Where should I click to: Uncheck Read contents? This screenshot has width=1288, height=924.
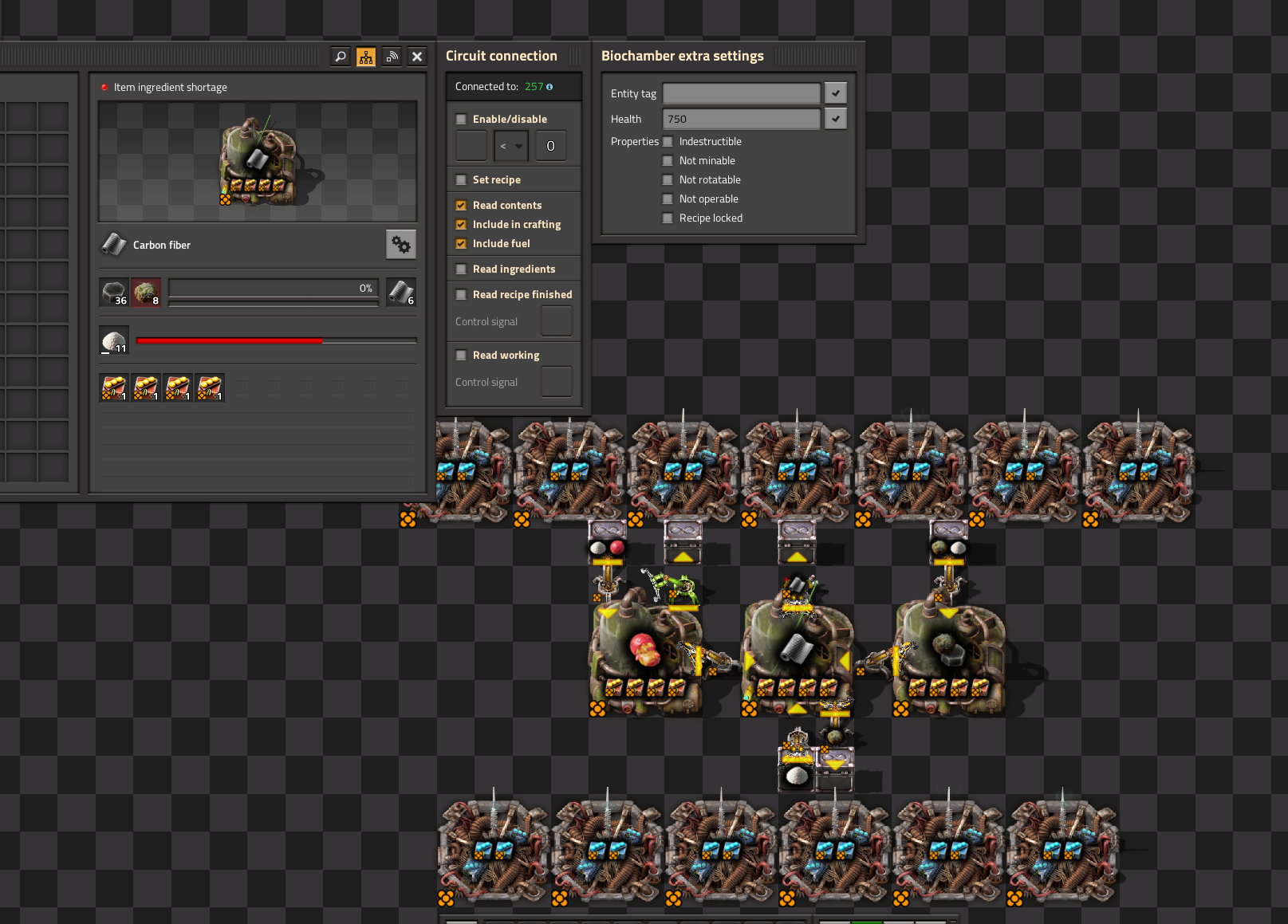pyautogui.click(x=461, y=206)
